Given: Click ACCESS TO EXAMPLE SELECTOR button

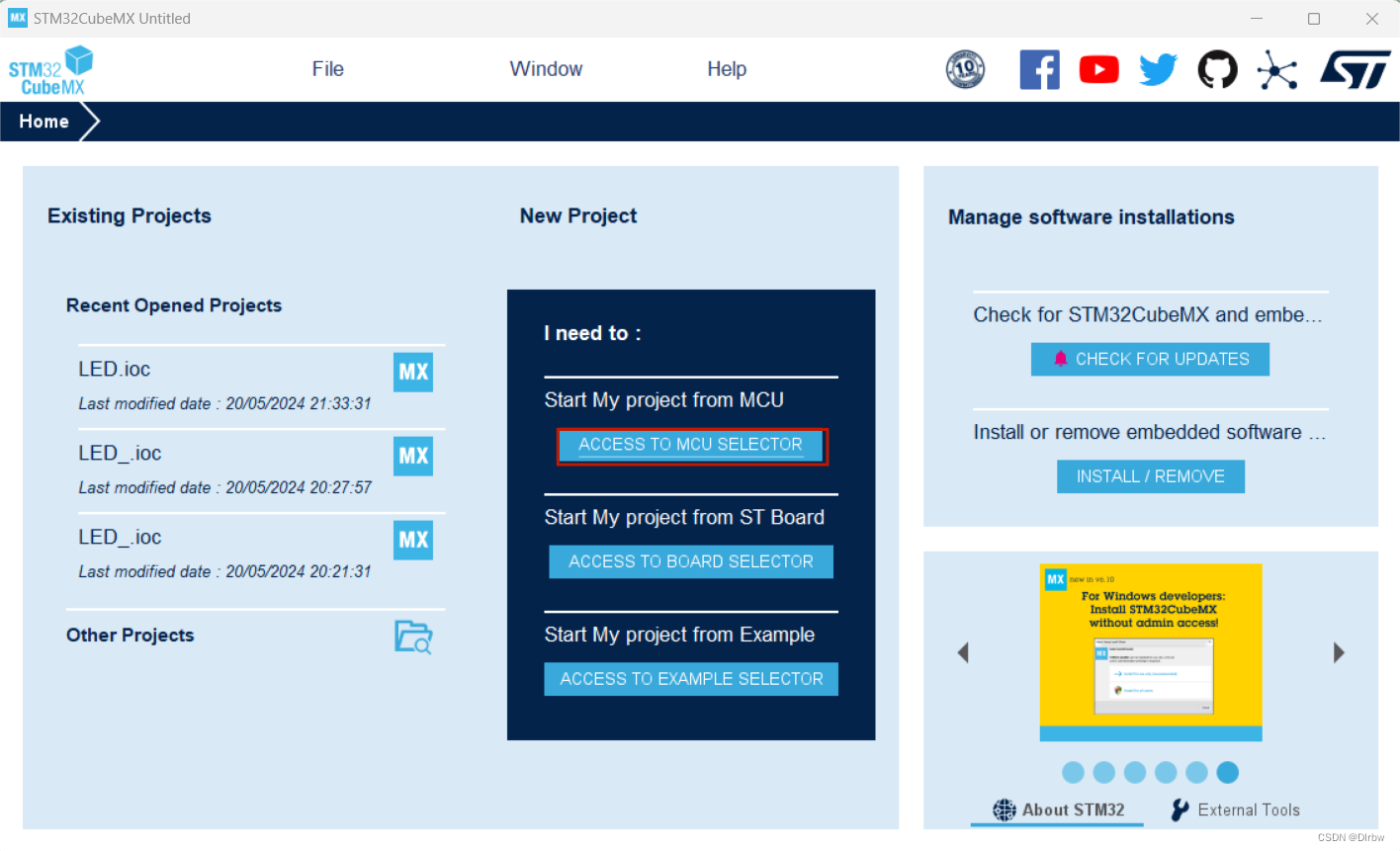Looking at the screenshot, I should pos(691,679).
